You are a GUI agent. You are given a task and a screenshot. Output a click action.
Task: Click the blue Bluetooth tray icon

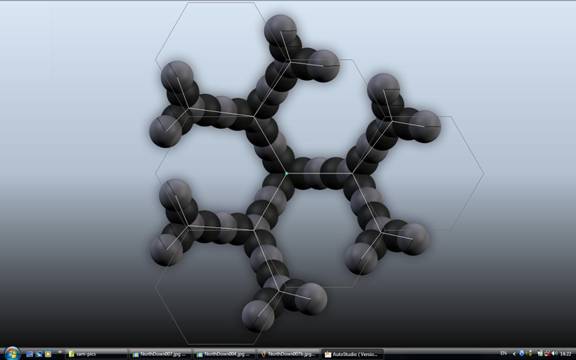522,353
